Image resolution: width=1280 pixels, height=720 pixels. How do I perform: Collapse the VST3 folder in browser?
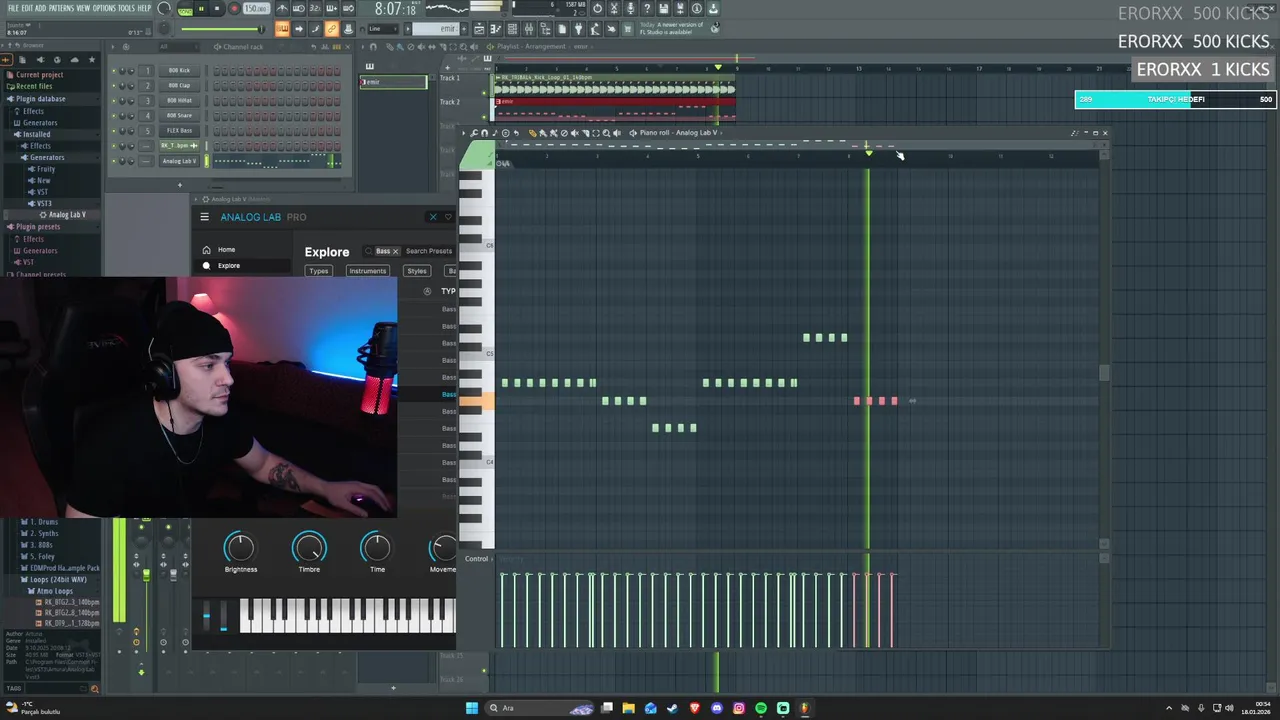(44, 204)
